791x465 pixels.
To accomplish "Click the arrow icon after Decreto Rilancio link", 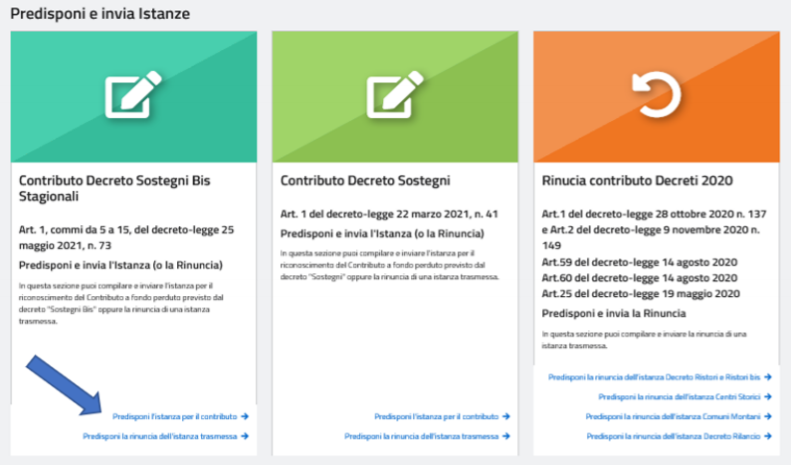I will 767,437.
